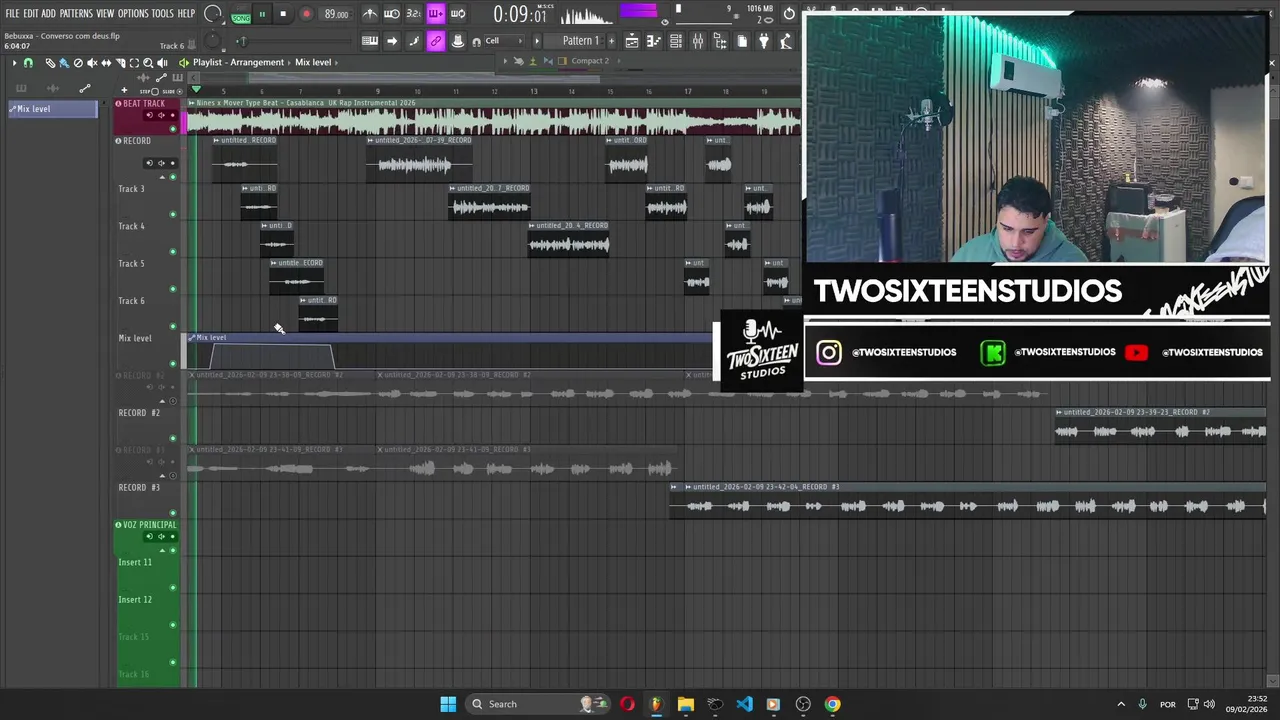Mute RECORD #3 track green dot
The image size is (1280, 720).
pos(172,512)
